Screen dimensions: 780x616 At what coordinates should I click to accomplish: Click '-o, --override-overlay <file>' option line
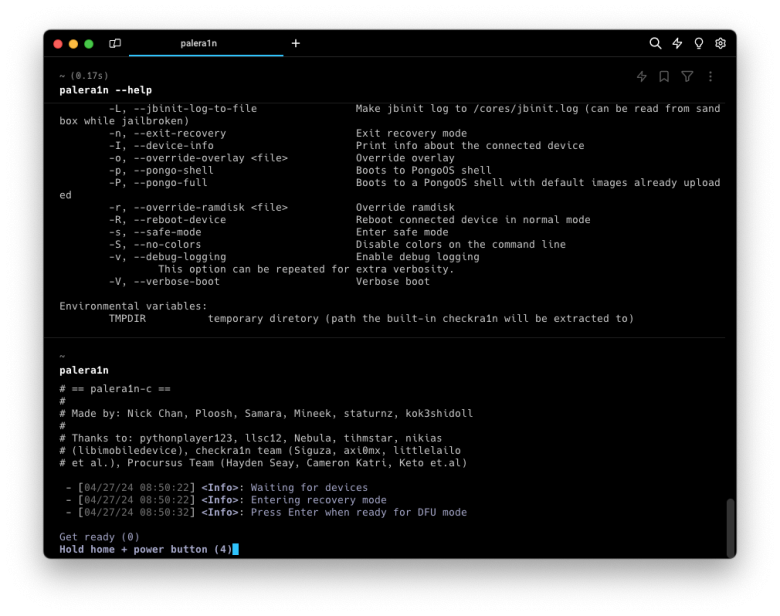coord(282,158)
